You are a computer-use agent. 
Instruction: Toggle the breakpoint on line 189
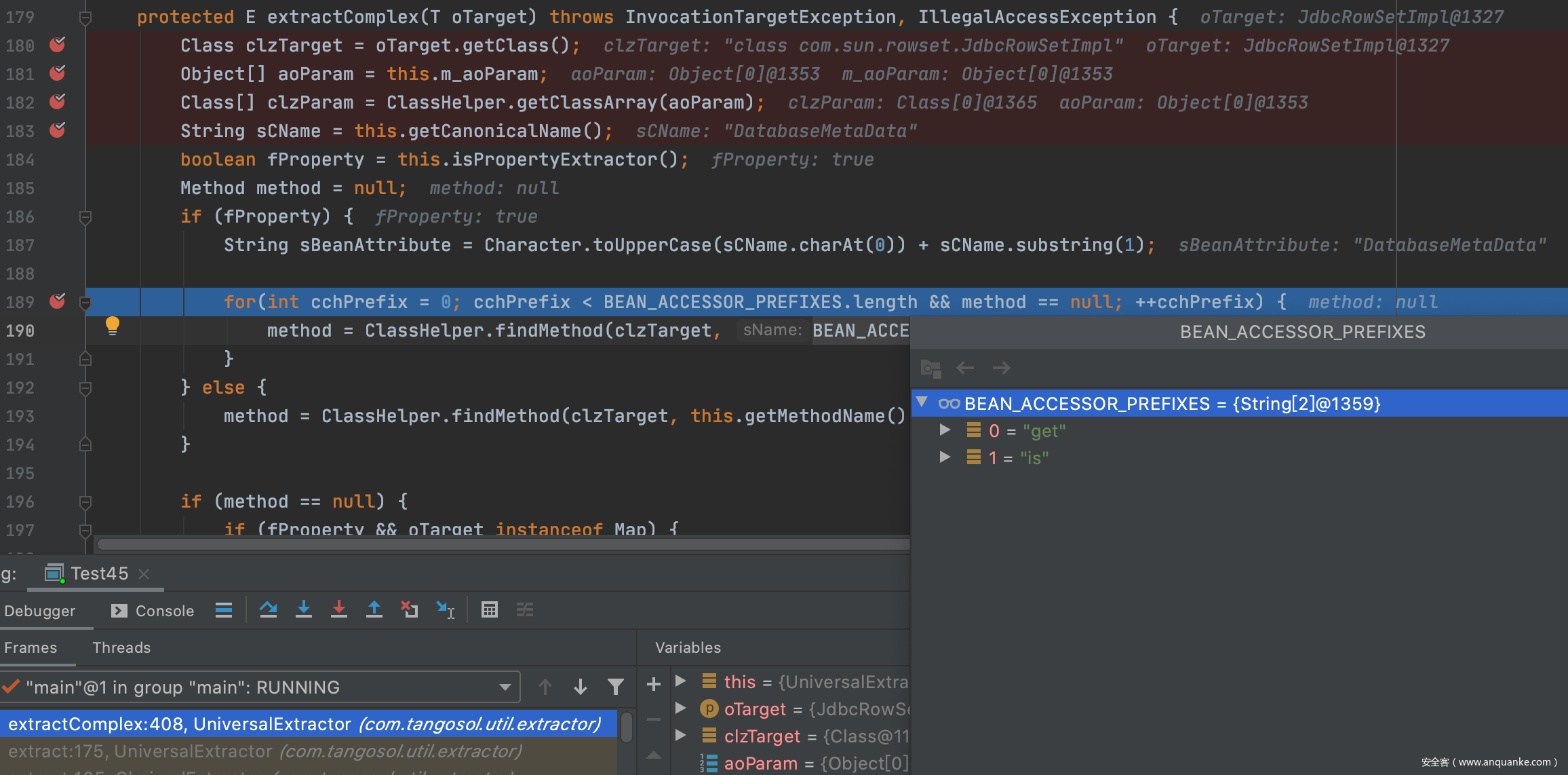point(58,301)
